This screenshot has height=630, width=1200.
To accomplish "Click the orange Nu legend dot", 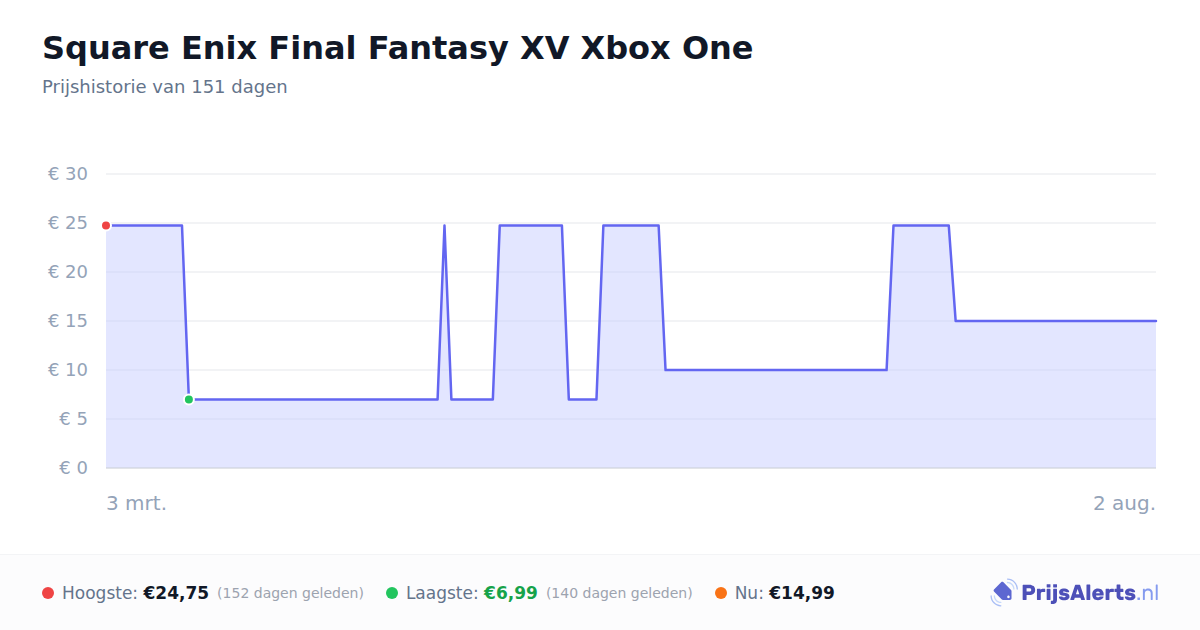I will (721, 593).
